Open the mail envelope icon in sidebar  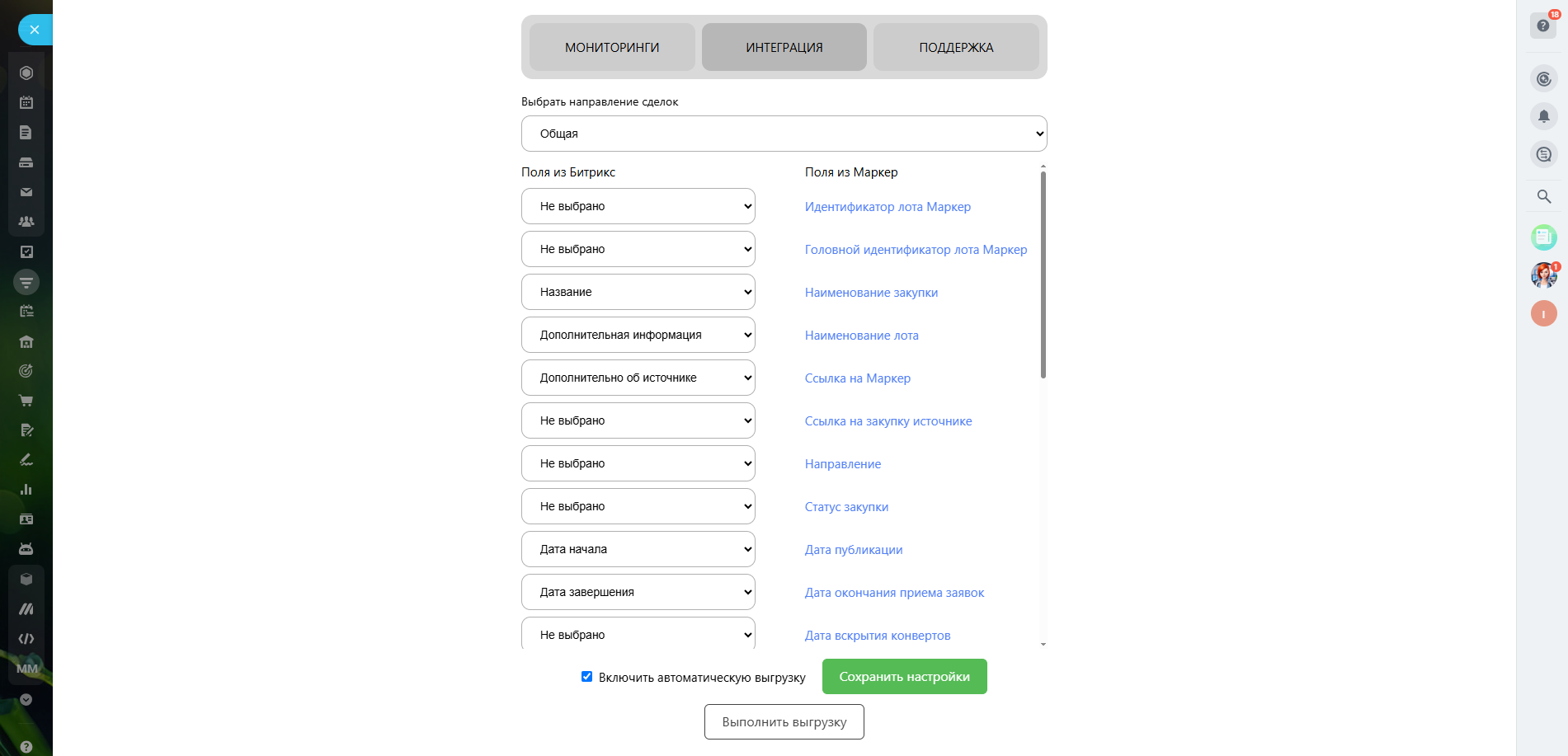click(x=26, y=192)
